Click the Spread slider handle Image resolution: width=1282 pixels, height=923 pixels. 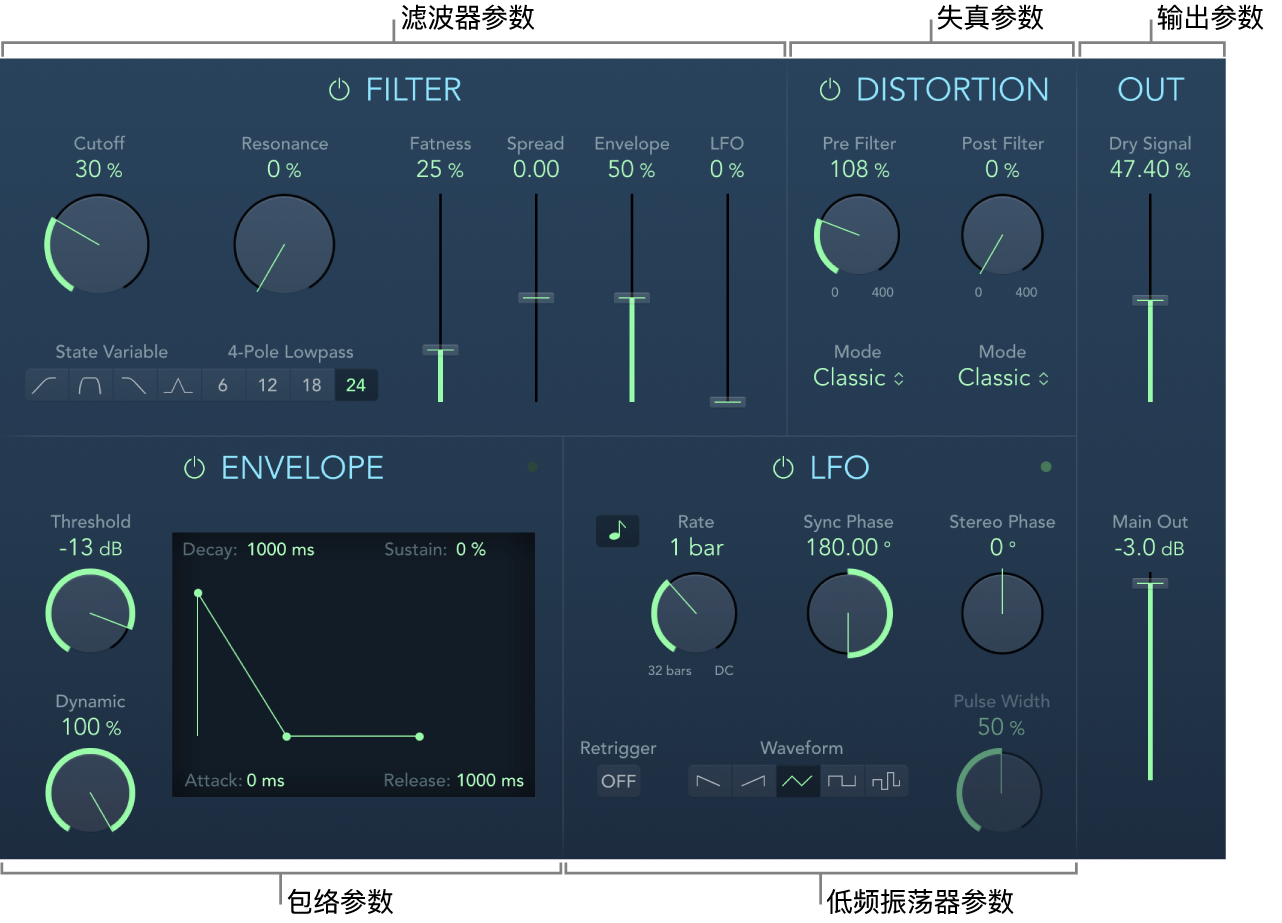(536, 297)
